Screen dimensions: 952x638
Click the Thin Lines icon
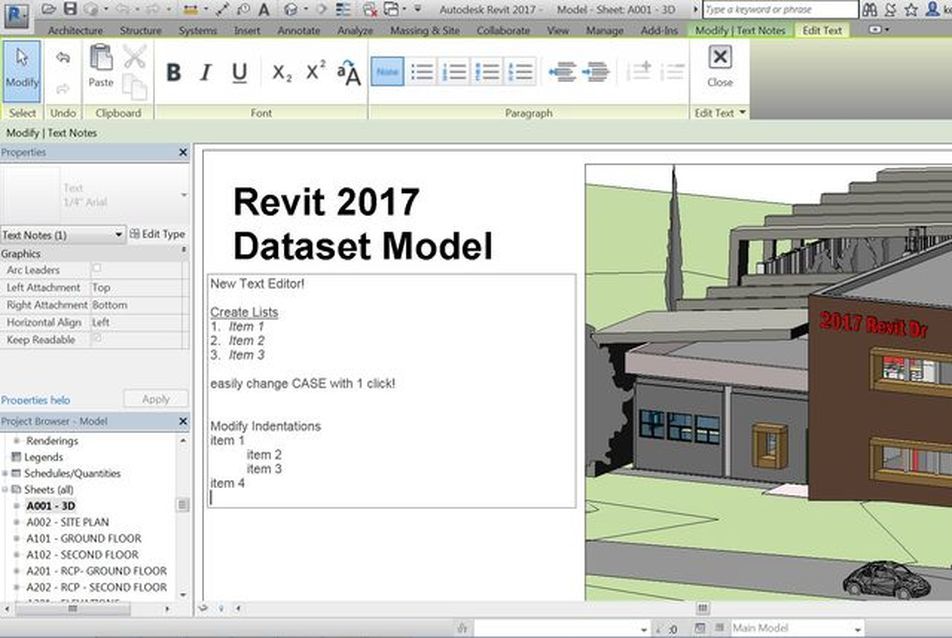(343, 9)
